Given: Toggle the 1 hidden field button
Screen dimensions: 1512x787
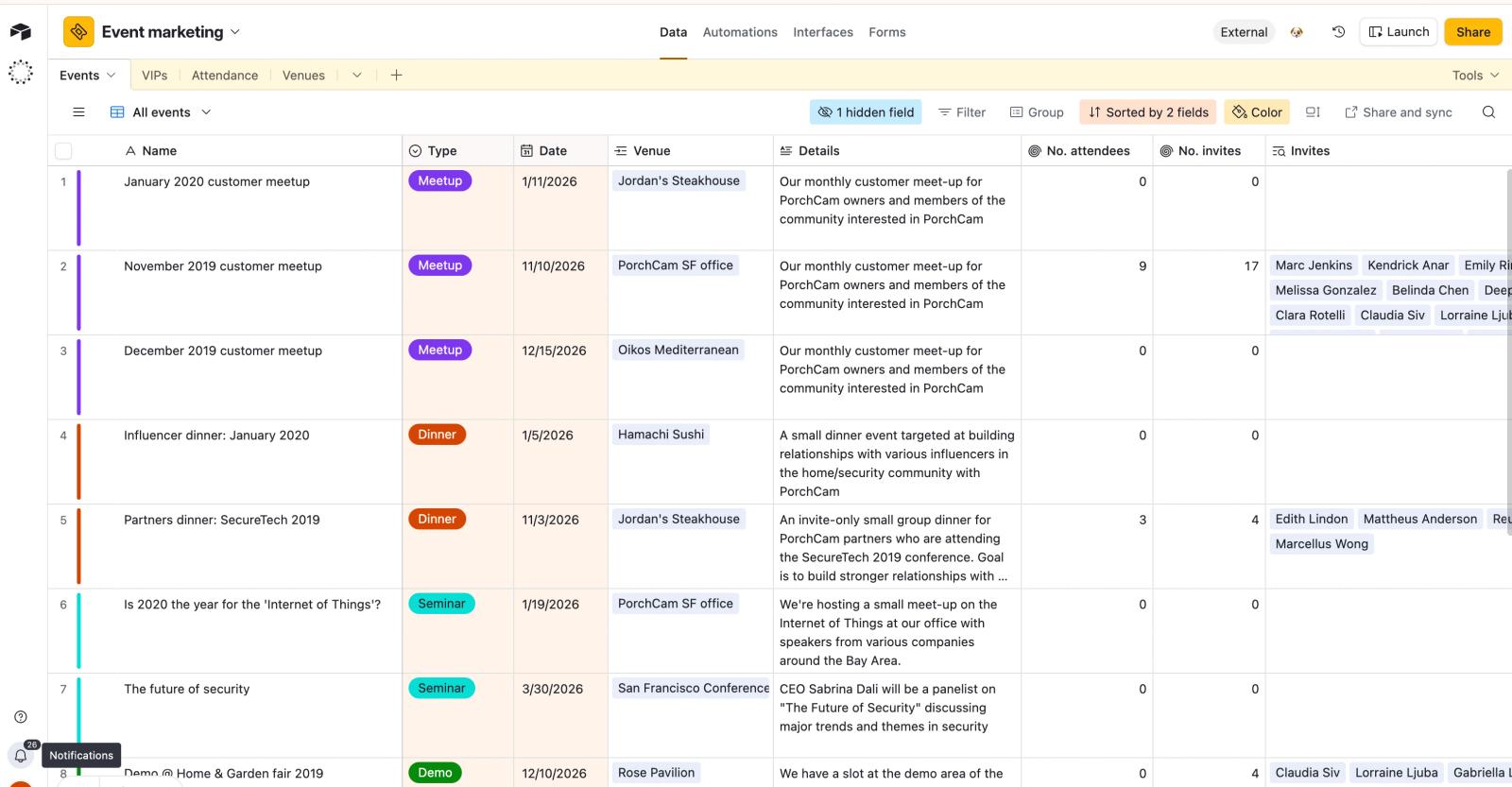Looking at the screenshot, I should tap(866, 112).
